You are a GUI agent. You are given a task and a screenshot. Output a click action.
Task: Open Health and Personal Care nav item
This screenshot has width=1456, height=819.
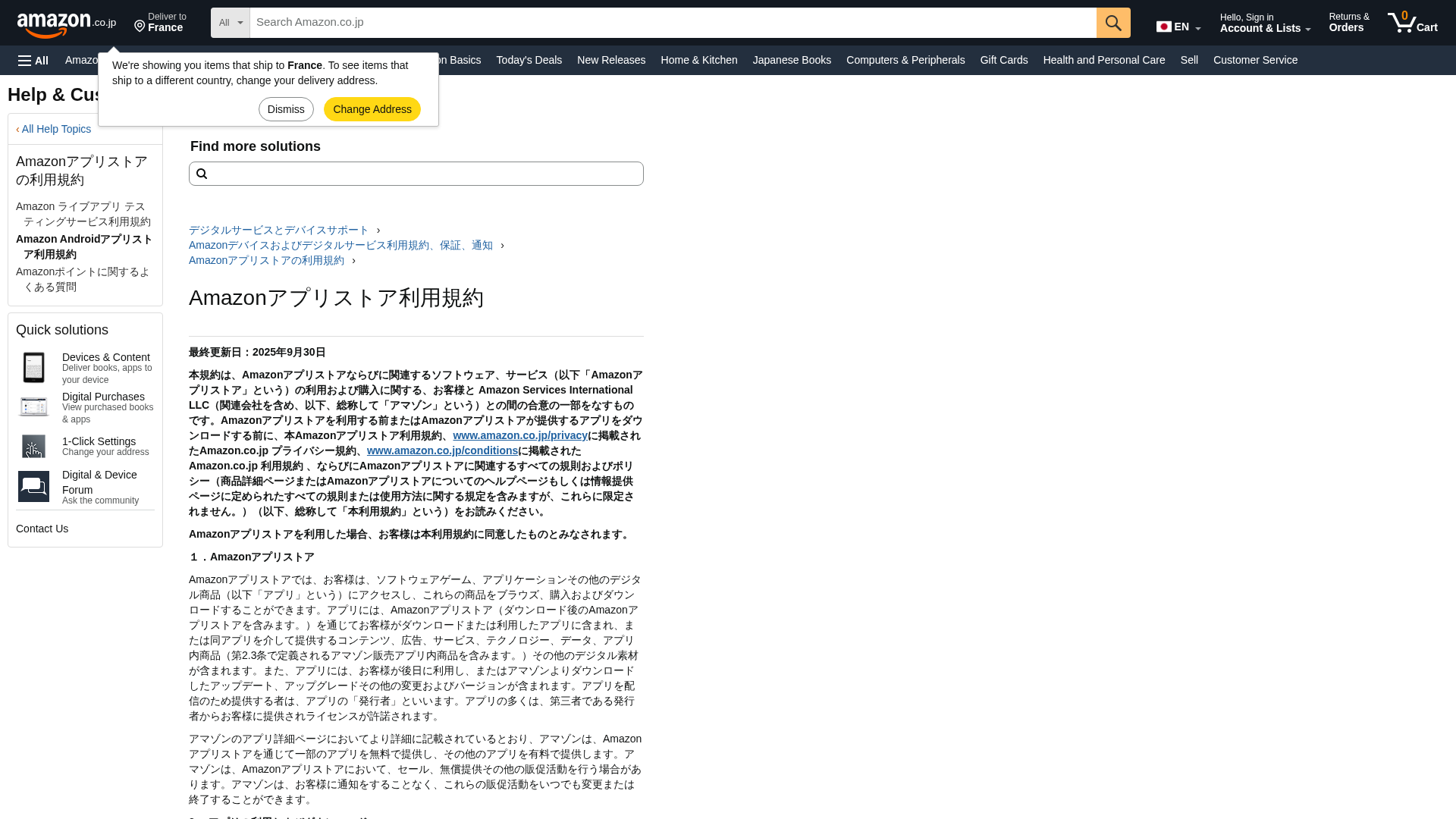[x=1104, y=60]
